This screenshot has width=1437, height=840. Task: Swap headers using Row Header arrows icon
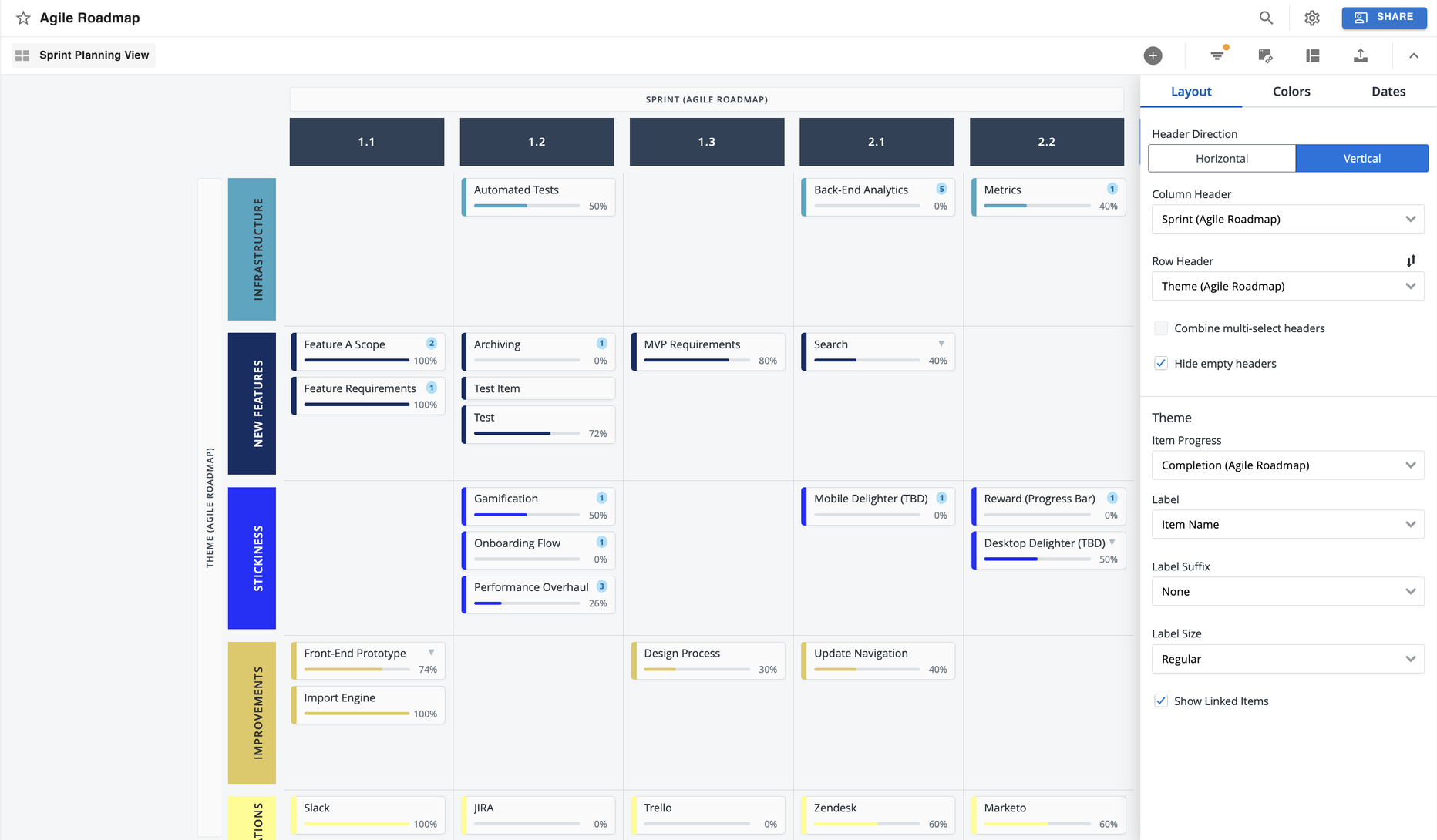pyautogui.click(x=1411, y=261)
